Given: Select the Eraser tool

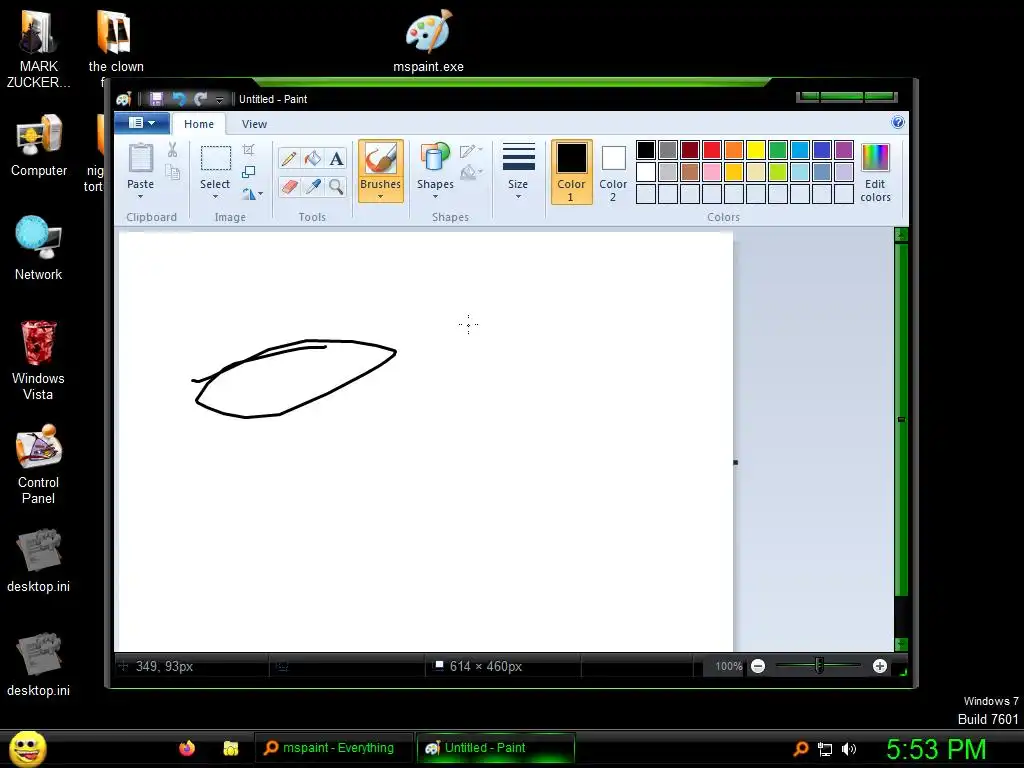Looking at the screenshot, I should coord(289,187).
